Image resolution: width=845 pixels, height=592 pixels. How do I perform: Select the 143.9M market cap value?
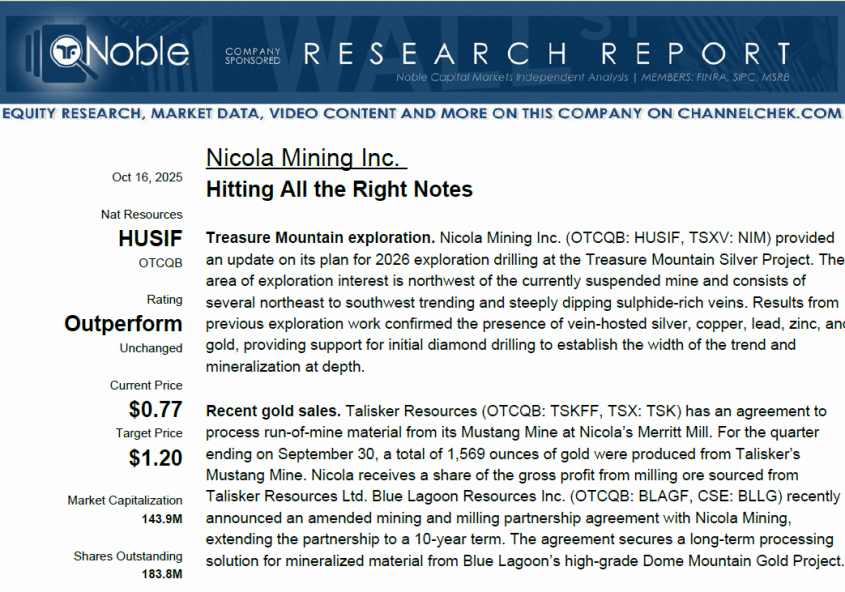point(161,518)
